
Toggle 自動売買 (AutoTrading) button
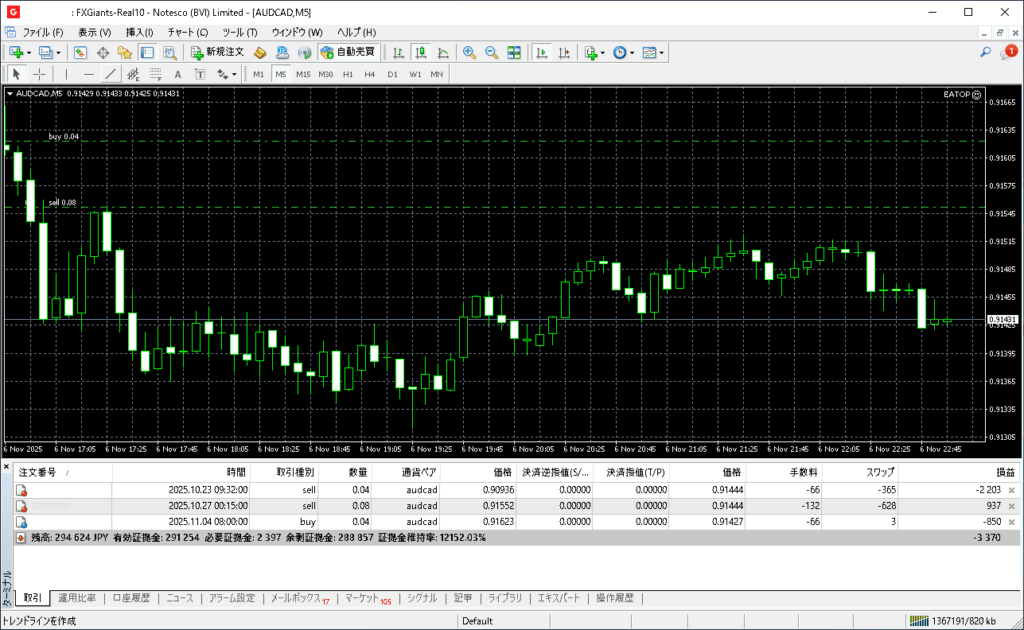point(347,52)
